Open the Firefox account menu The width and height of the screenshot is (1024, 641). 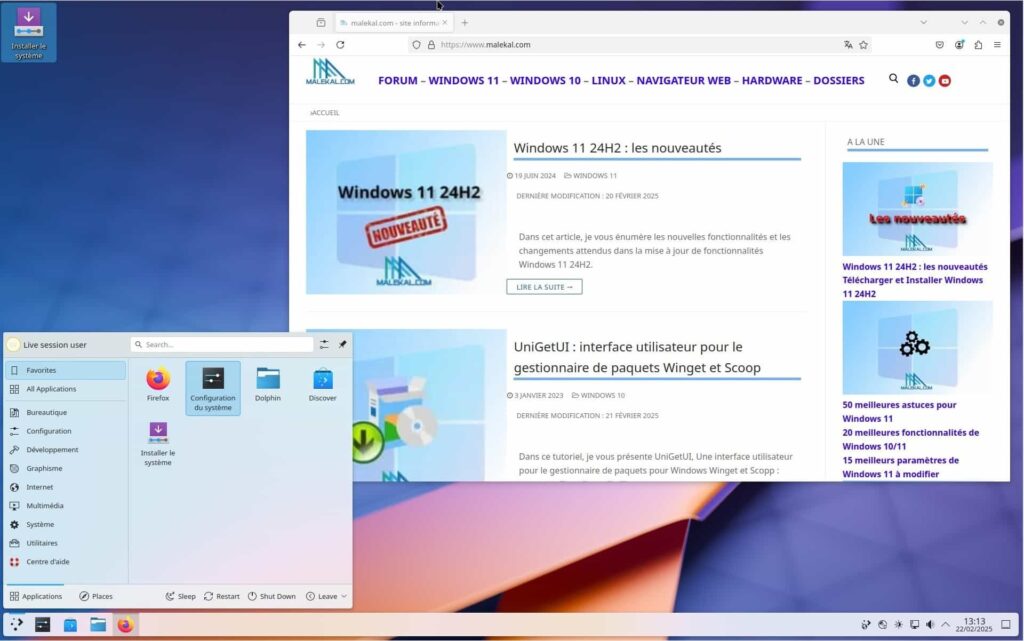(959, 44)
